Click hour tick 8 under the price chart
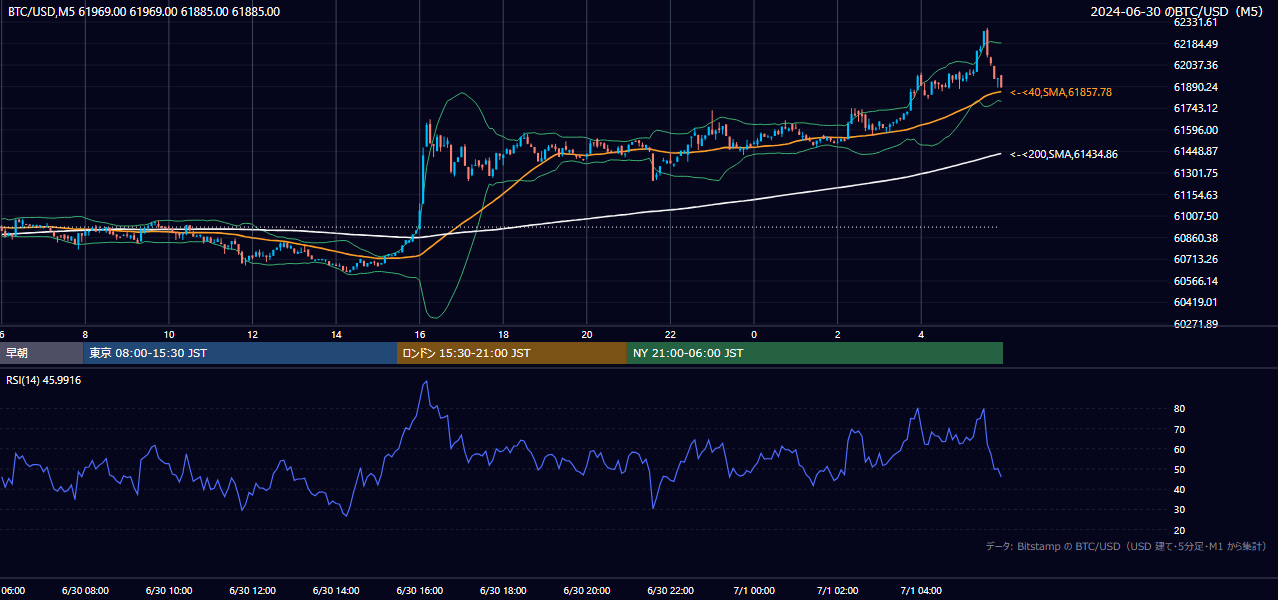Viewport: 1278px width, 600px height. point(85,334)
